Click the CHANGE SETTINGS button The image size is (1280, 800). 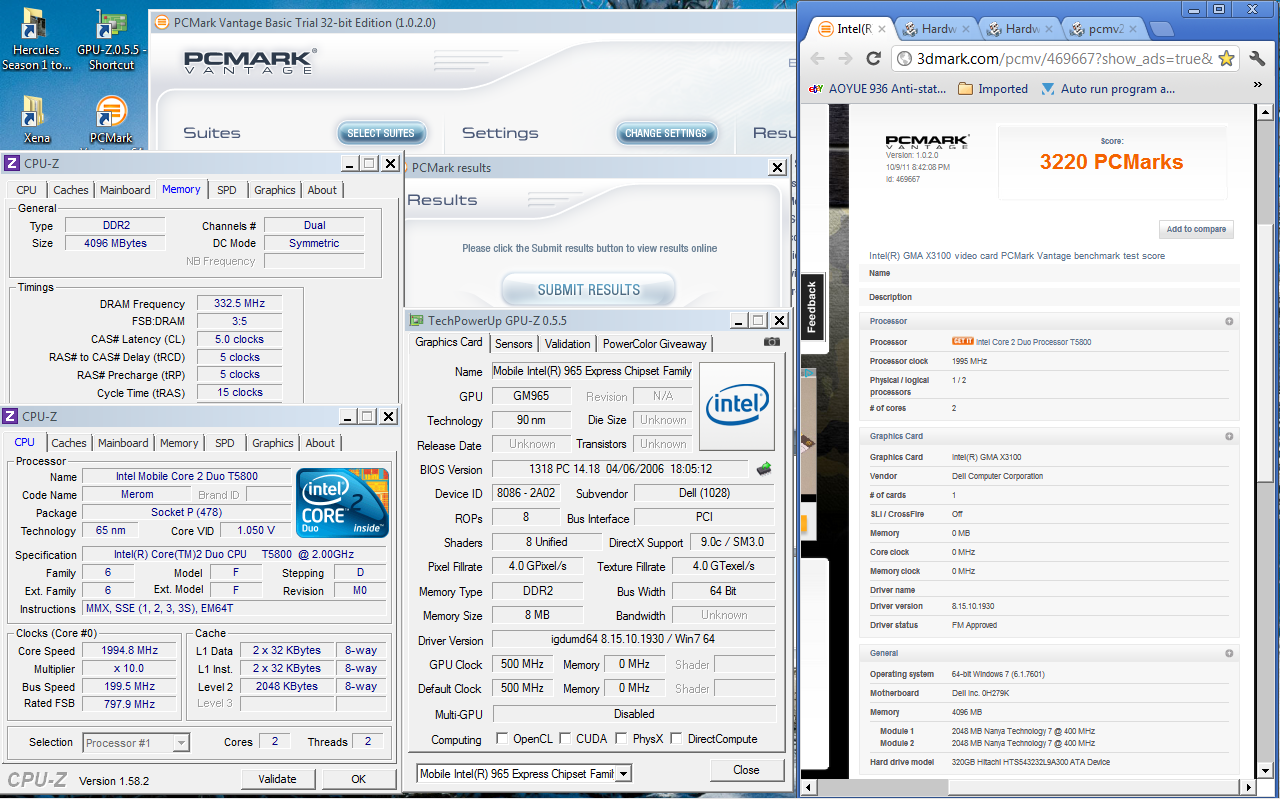(x=666, y=133)
